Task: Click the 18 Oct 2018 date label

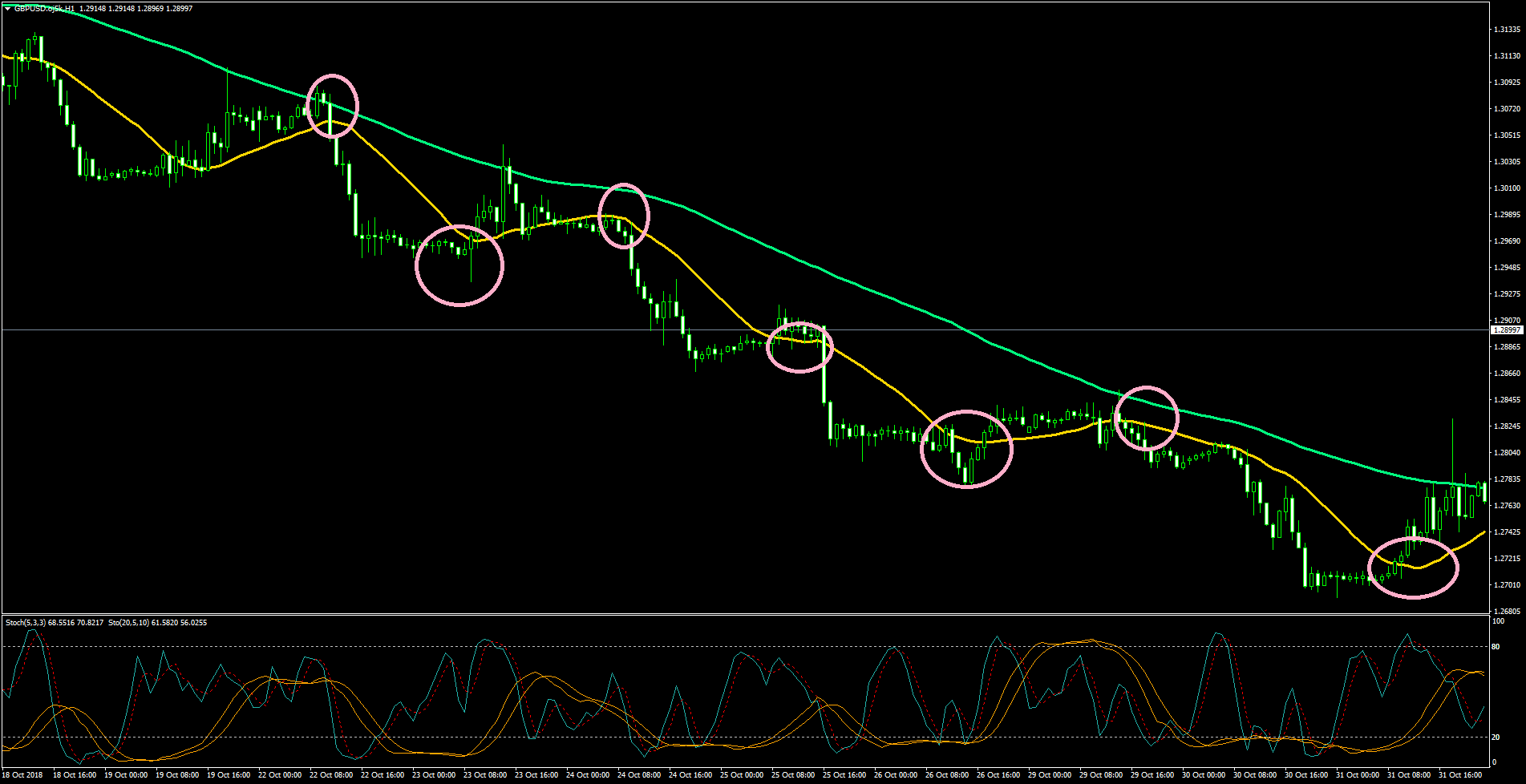Action: (x=23, y=775)
